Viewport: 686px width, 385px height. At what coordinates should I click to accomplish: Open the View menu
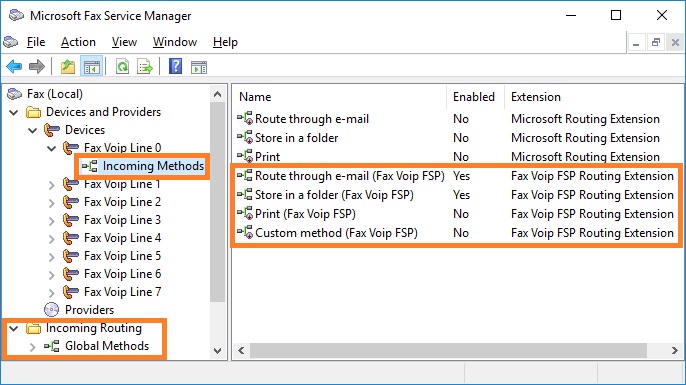pyautogui.click(x=124, y=42)
